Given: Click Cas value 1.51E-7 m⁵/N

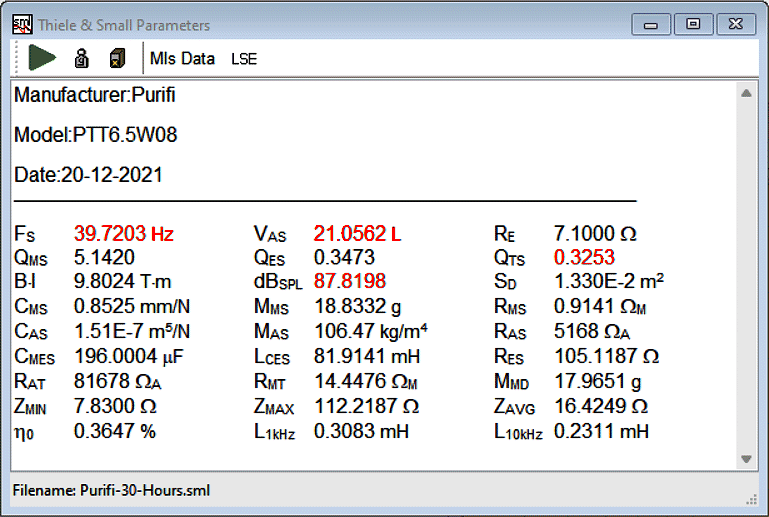Looking at the screenshot, I should [132, 332].
